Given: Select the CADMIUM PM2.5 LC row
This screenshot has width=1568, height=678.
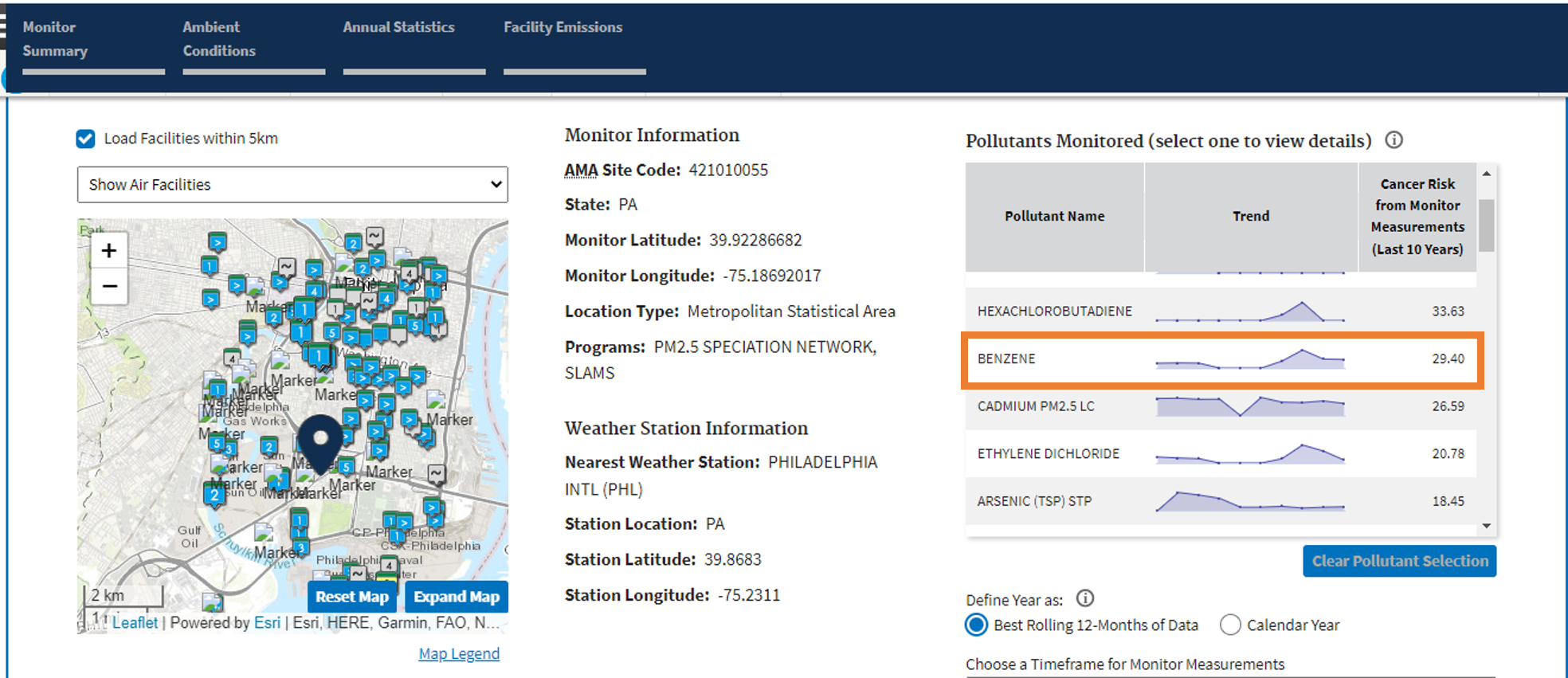Looking at the screenshot, I should [1221, 406].
